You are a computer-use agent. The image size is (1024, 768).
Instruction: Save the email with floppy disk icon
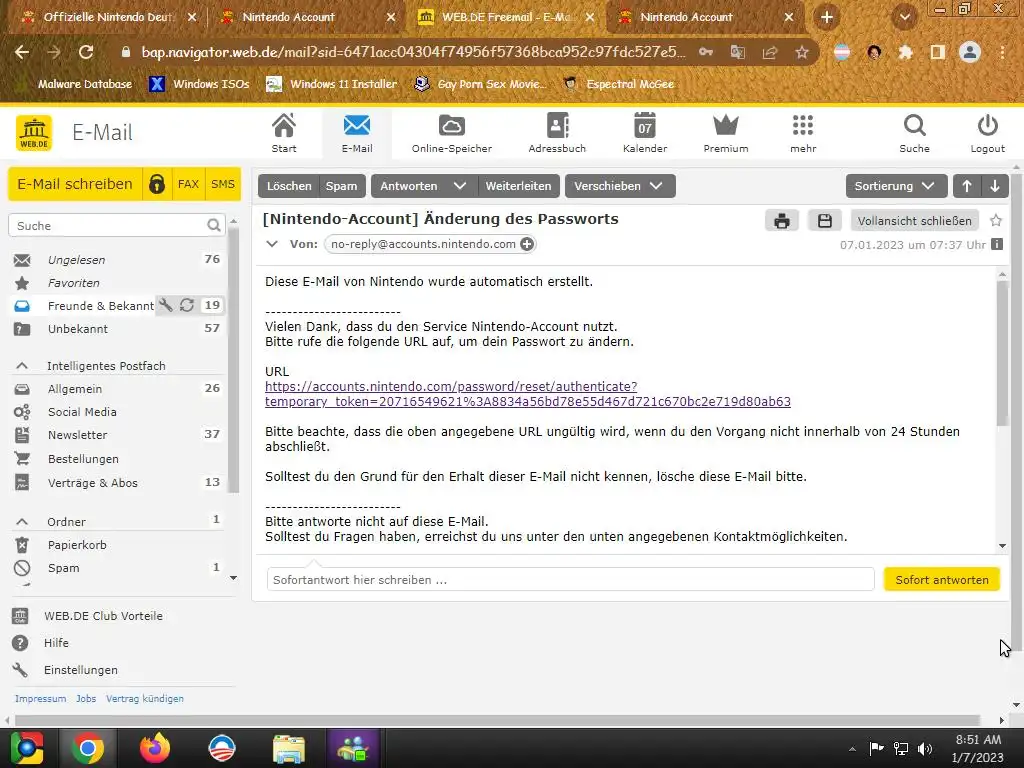coord(825,221)
